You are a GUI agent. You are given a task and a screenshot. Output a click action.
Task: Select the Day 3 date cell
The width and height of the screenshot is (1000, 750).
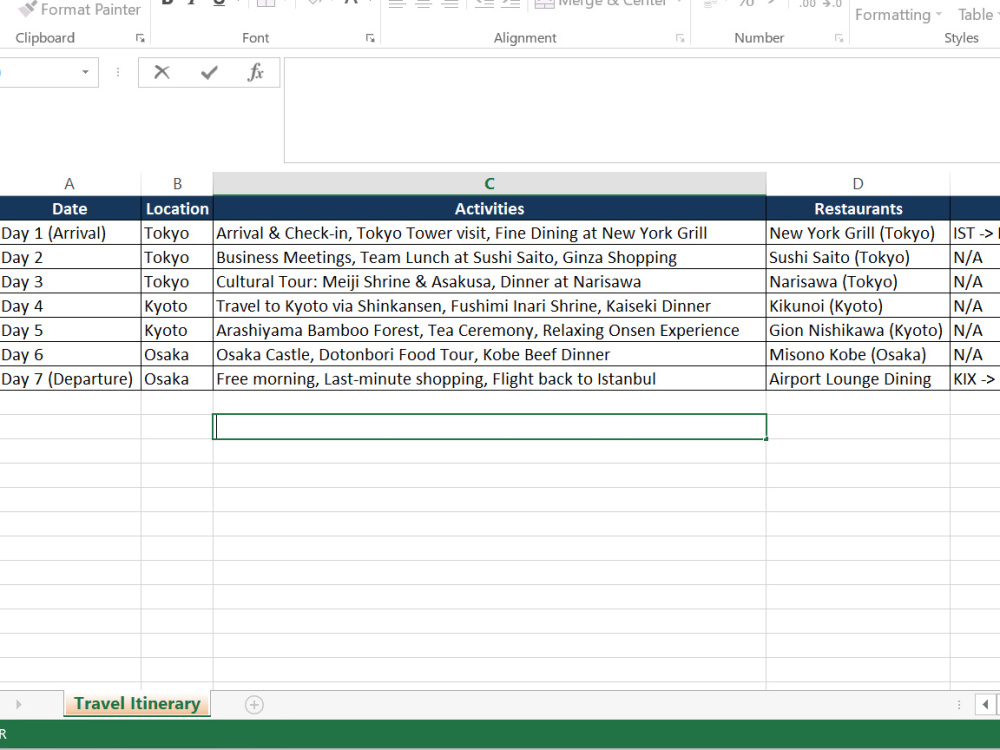point(70,281)
